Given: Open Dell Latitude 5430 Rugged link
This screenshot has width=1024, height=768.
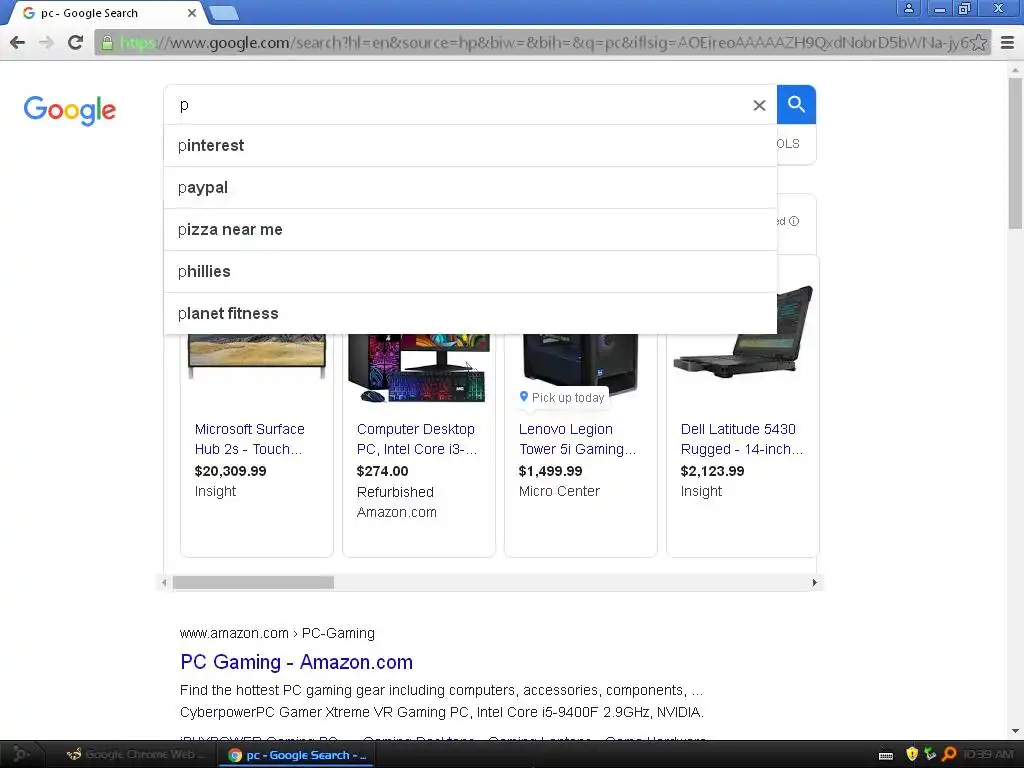Looking at the screenshot, I should [742, 439].
